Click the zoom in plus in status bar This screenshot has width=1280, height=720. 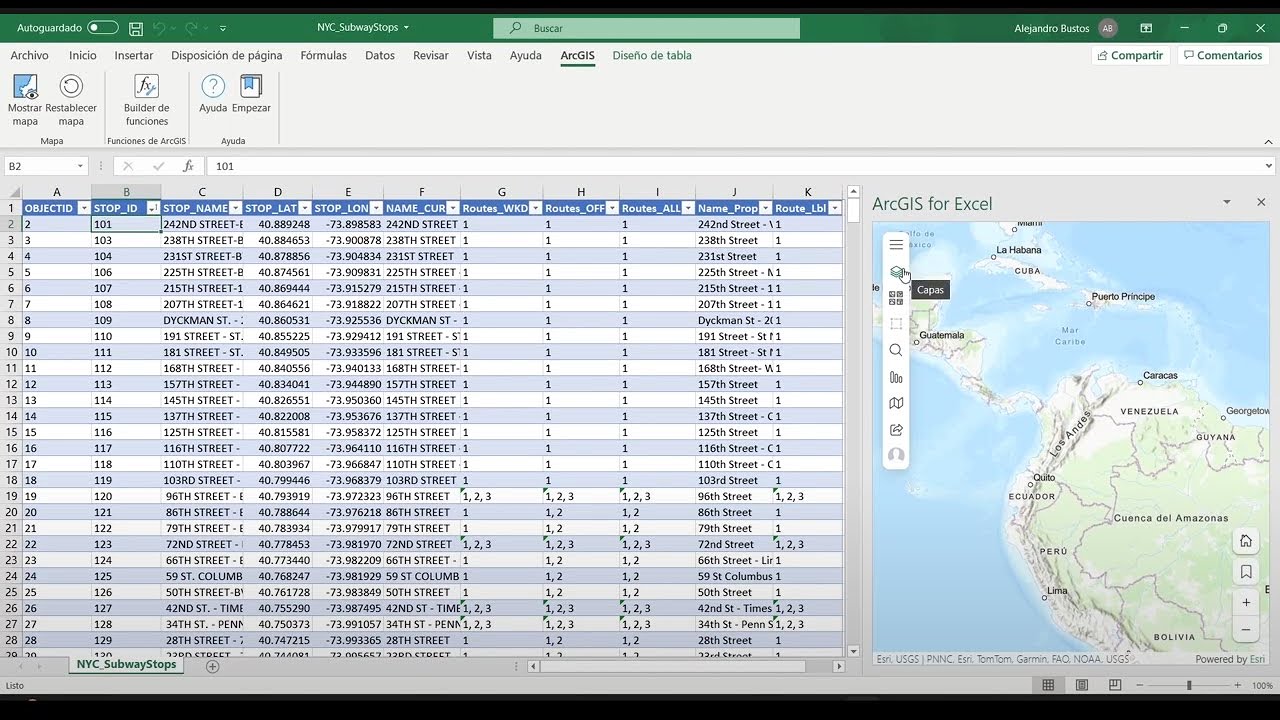point(1240,685)
